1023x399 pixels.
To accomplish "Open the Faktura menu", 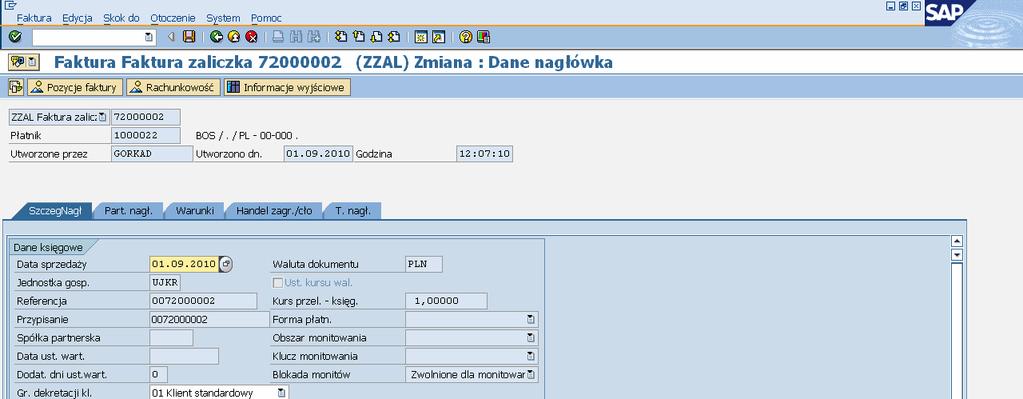I will click(34, 18).
